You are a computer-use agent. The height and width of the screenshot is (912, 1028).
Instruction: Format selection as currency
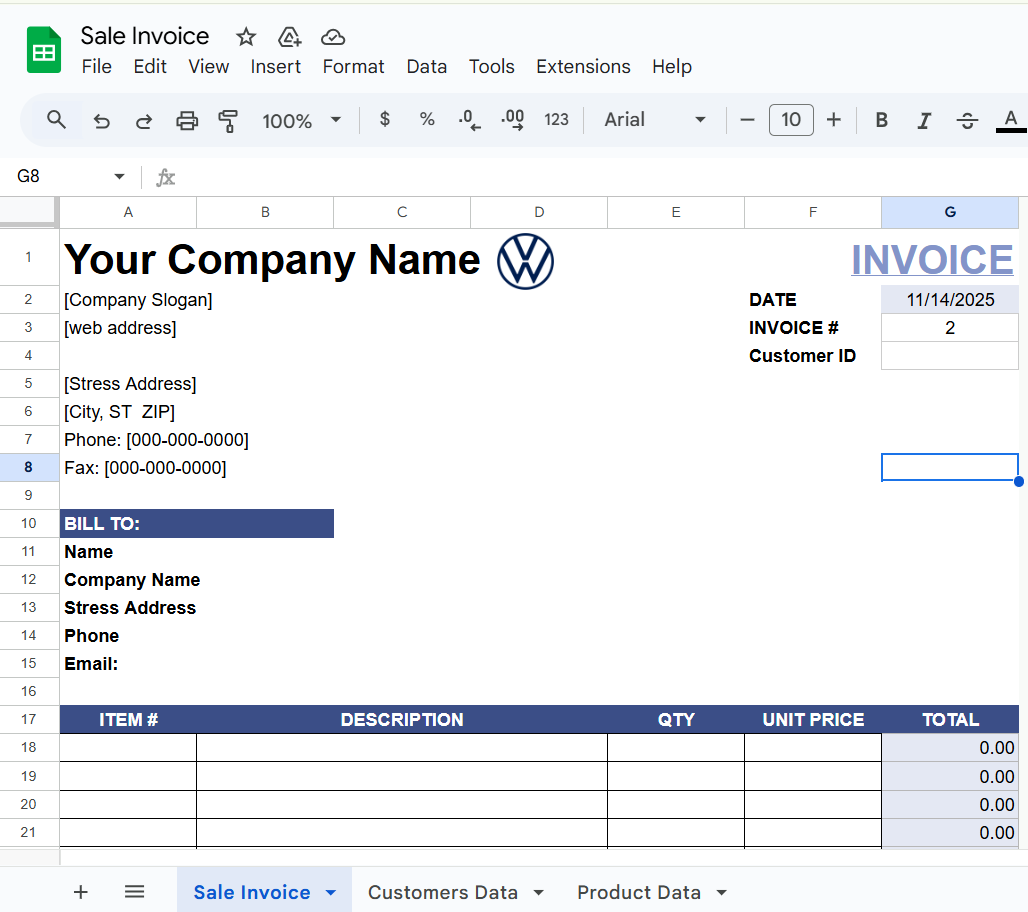[x=385, y=120]
